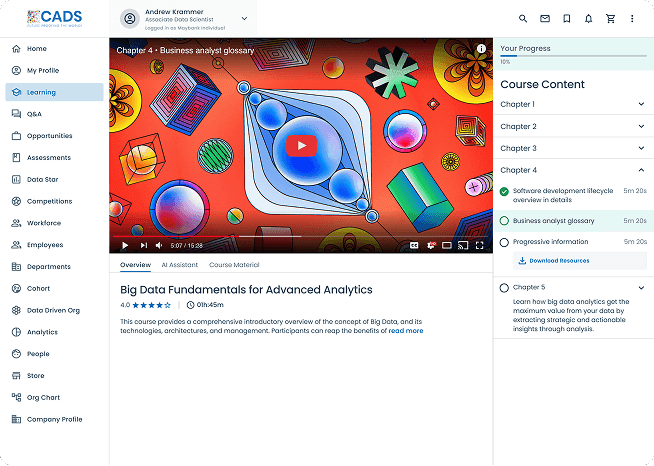Toggle closed captions on the video
Image resolution: width=654 pixels, height=466 pixels.
(414, 245)
